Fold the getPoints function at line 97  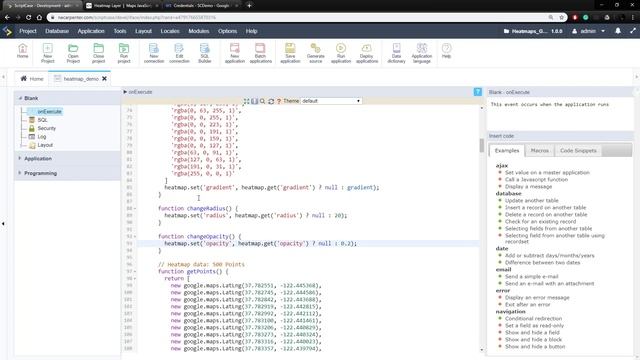[135, 271]
